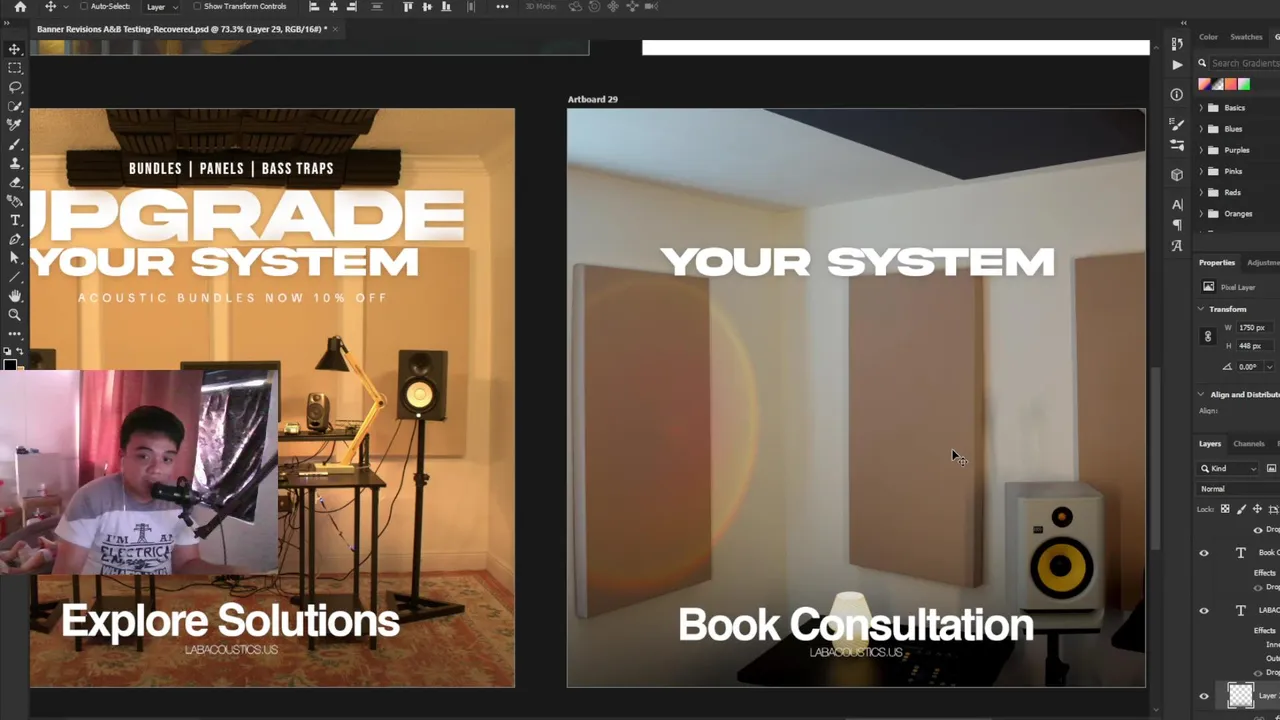This screenshot has width=1280, height=720.
Task: Open the Normal blend mode dropdown
Action: [1239, 489]
